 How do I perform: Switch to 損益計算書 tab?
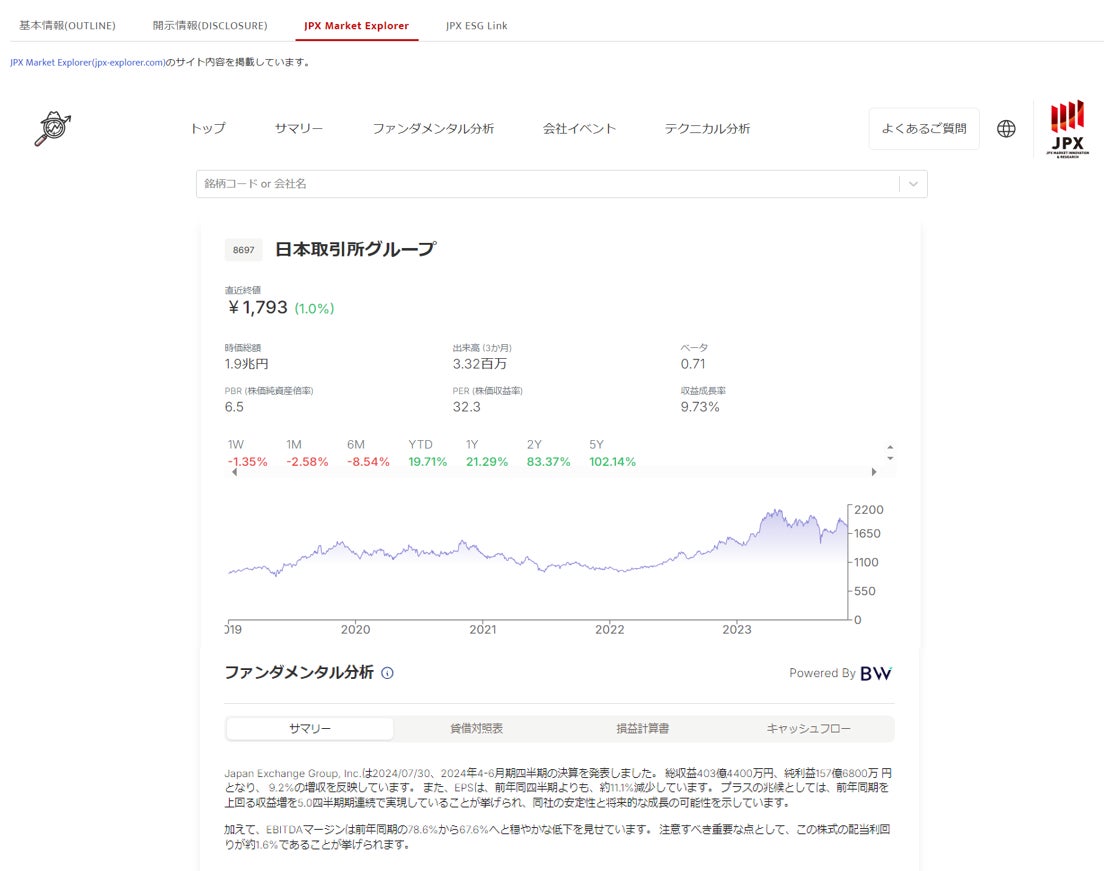(643, 729)
